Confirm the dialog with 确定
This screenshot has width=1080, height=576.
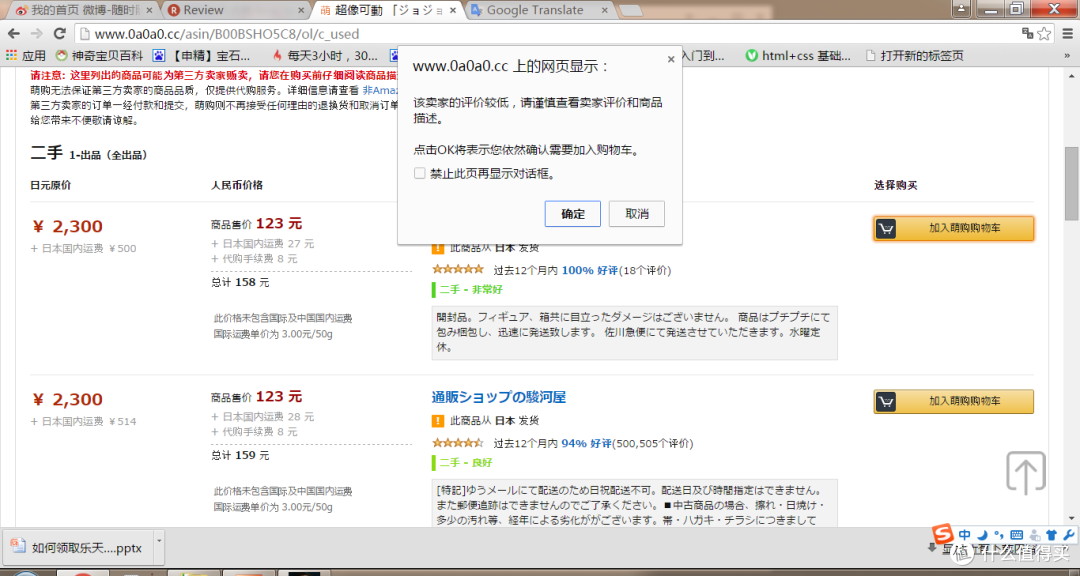[572, 214]
